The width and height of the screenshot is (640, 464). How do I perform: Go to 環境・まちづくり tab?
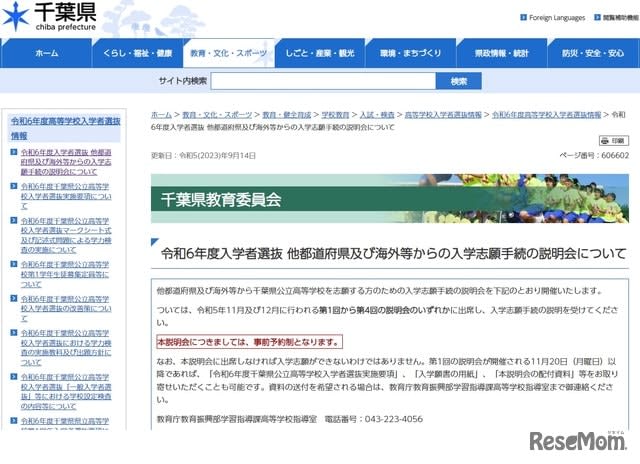pos(411,53)
